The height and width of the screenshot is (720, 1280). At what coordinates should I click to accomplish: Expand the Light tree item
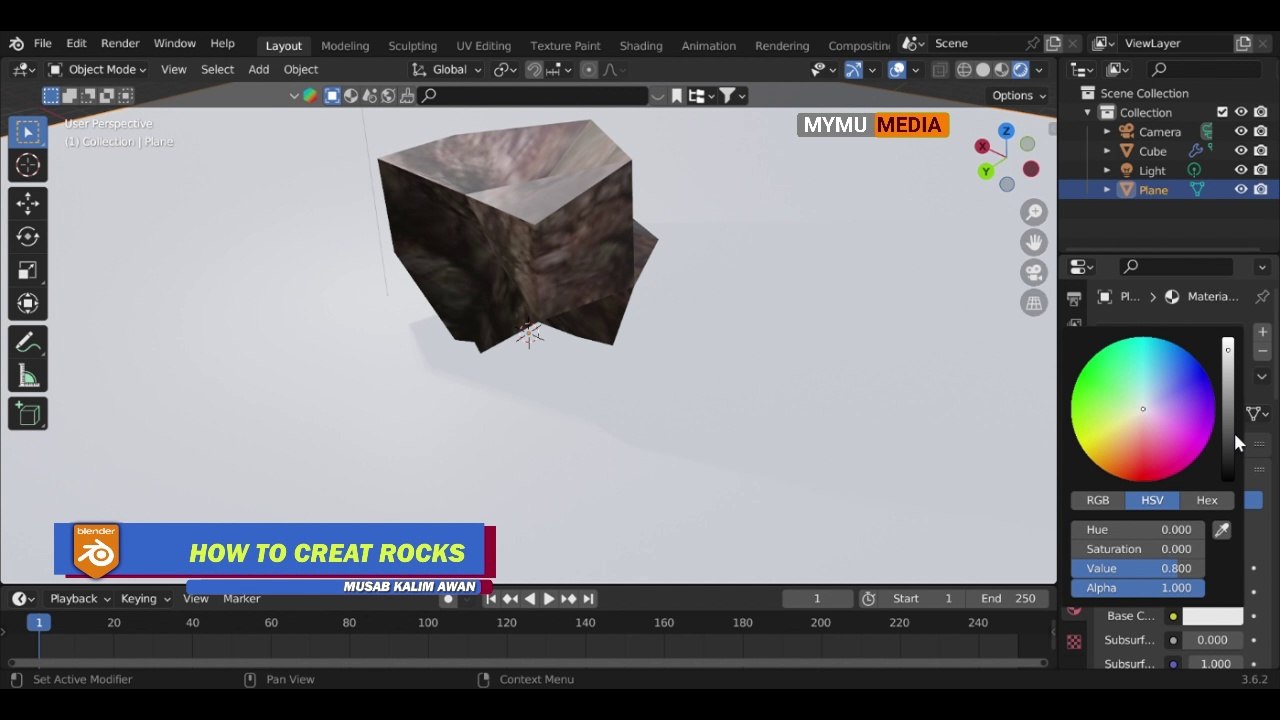[x=1107, y=170]
